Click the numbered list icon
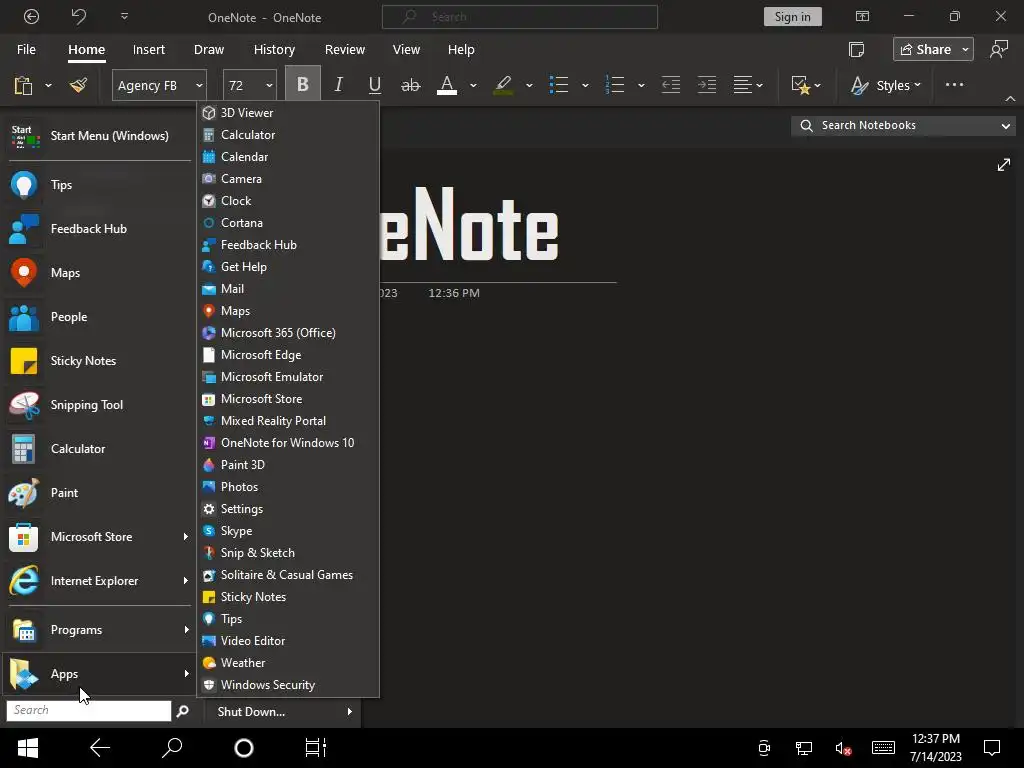This screenshot has height=768, width=1024. tap(615, 85)
